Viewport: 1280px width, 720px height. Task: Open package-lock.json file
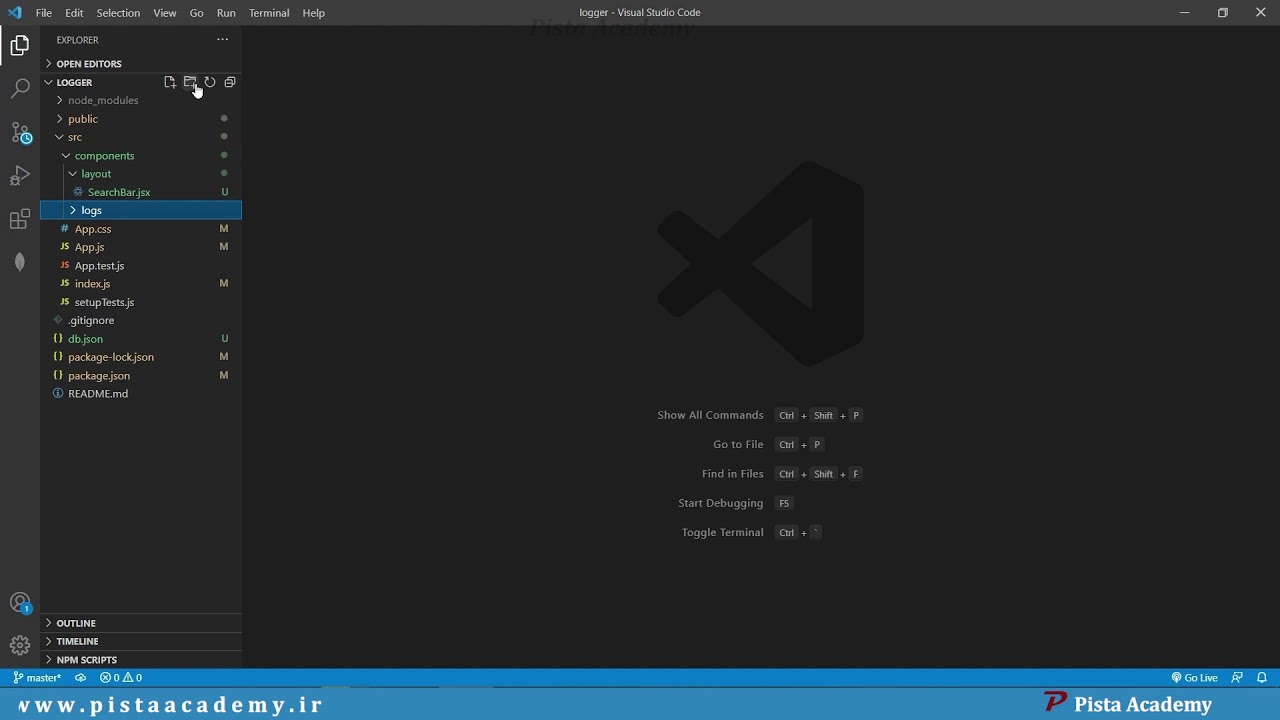click(x=141, y=357)
